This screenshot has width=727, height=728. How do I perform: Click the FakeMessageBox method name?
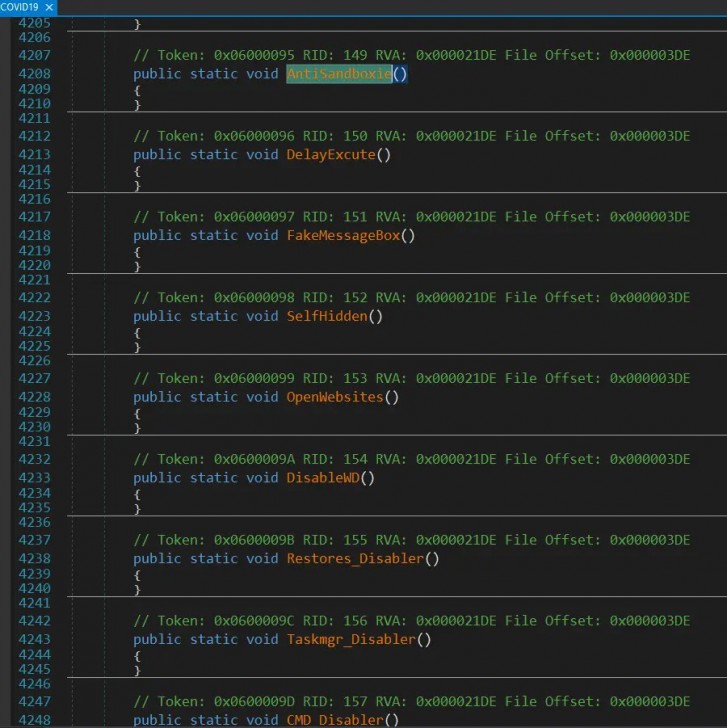(343, 235)
